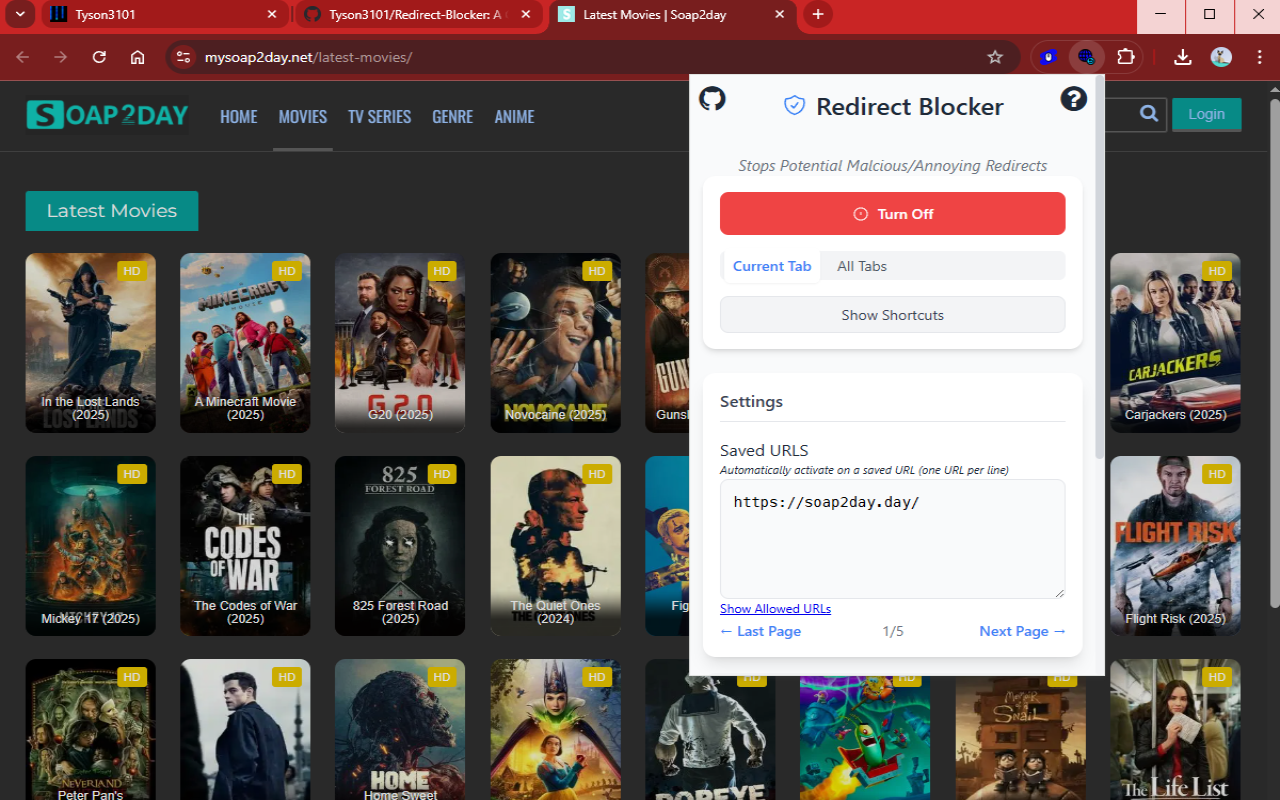Screen dimensions: 1280x800
Task: Open the Downloads icon in Chrome toolbar
Action: click(1183, 57)
